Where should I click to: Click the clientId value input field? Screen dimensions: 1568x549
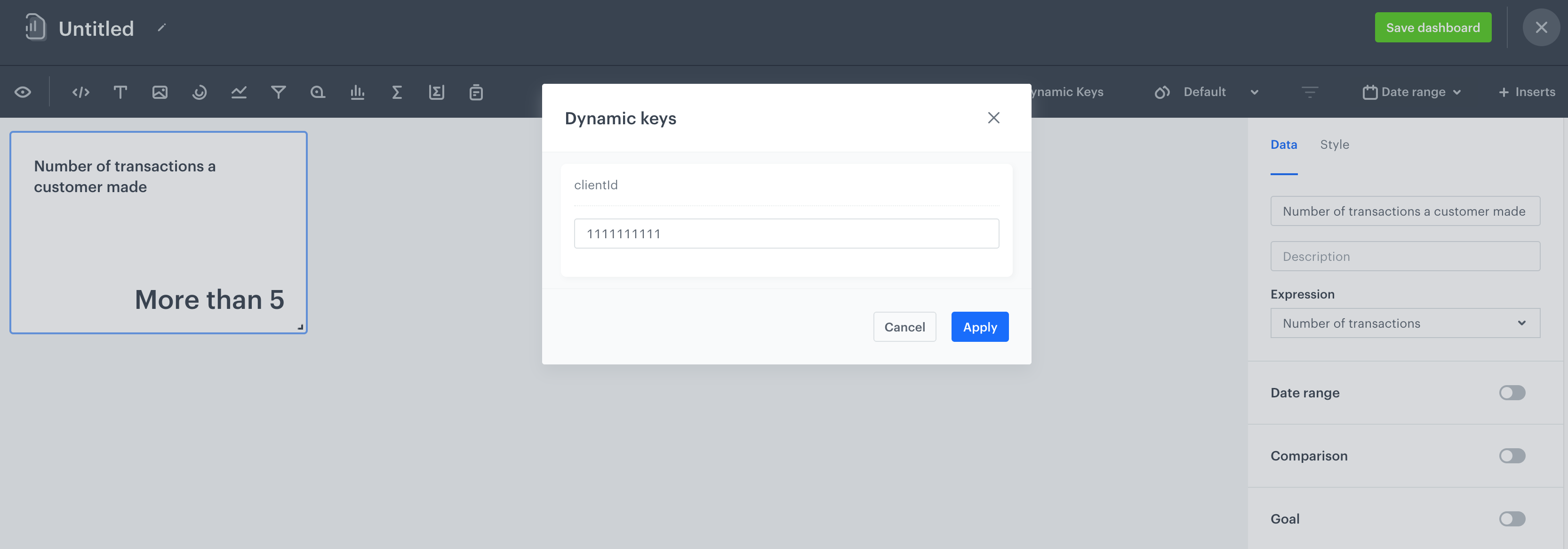pyautogui.click(x=786, y=234)
